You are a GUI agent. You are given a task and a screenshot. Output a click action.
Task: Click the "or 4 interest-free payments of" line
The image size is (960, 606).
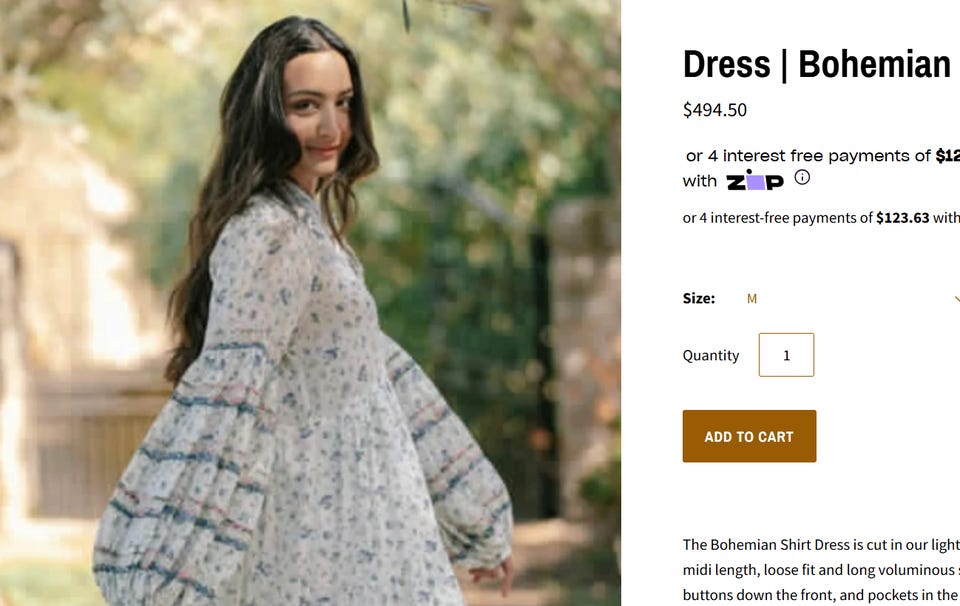777,218
